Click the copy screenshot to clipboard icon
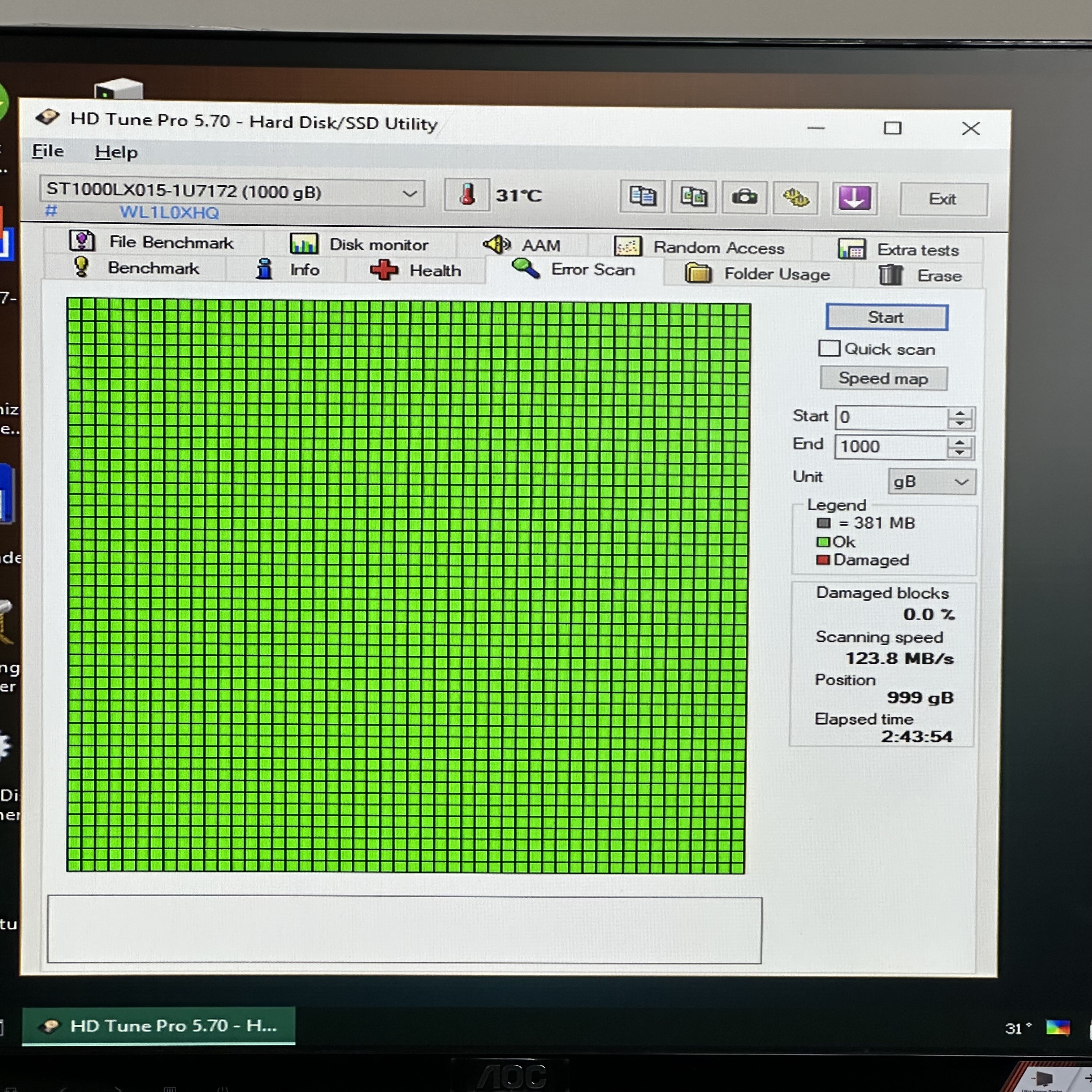Screen dimensions: 1092x1092 coord(693,197)
